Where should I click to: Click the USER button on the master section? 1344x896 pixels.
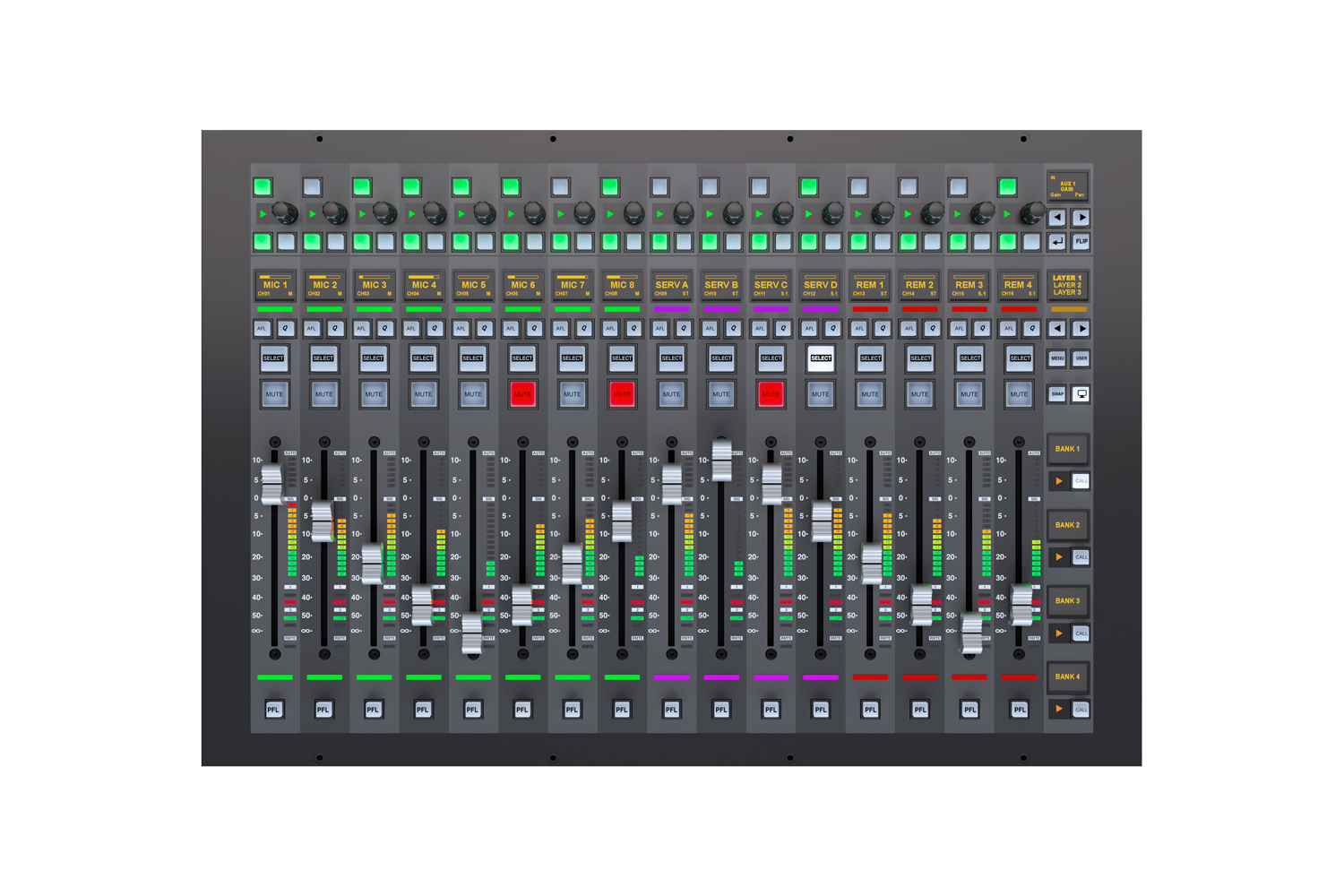1081,358
